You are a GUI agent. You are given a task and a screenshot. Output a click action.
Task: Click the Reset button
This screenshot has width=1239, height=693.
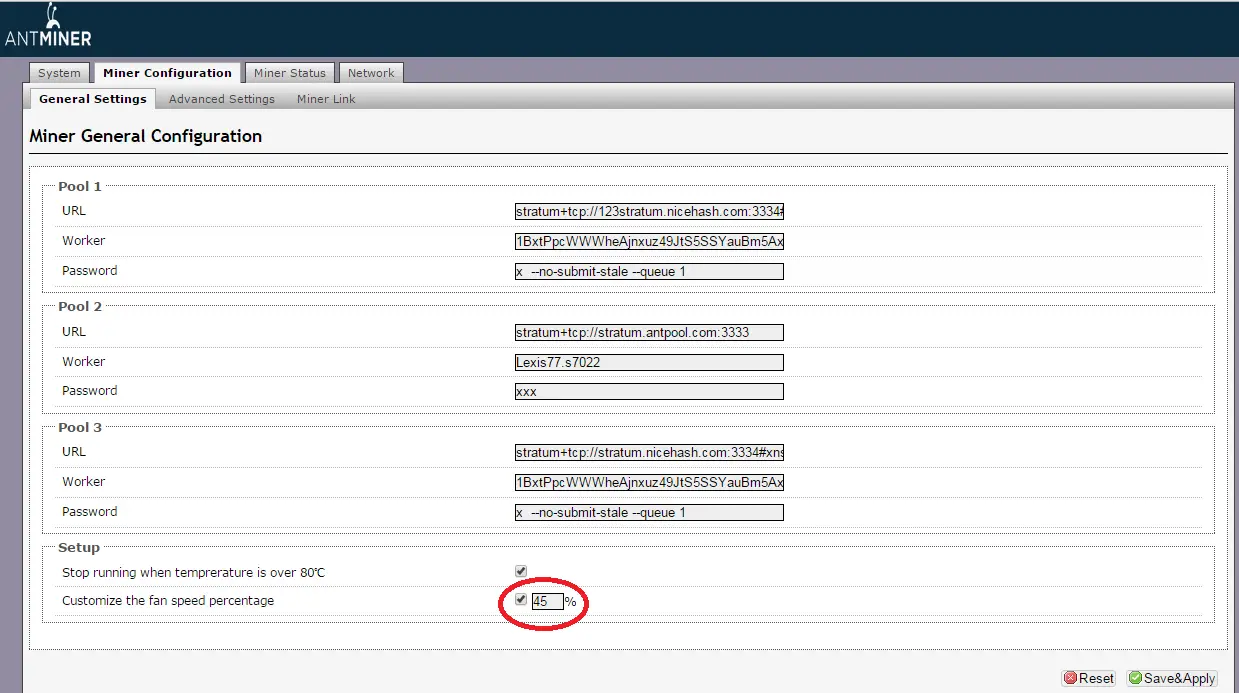[1089, 678]
